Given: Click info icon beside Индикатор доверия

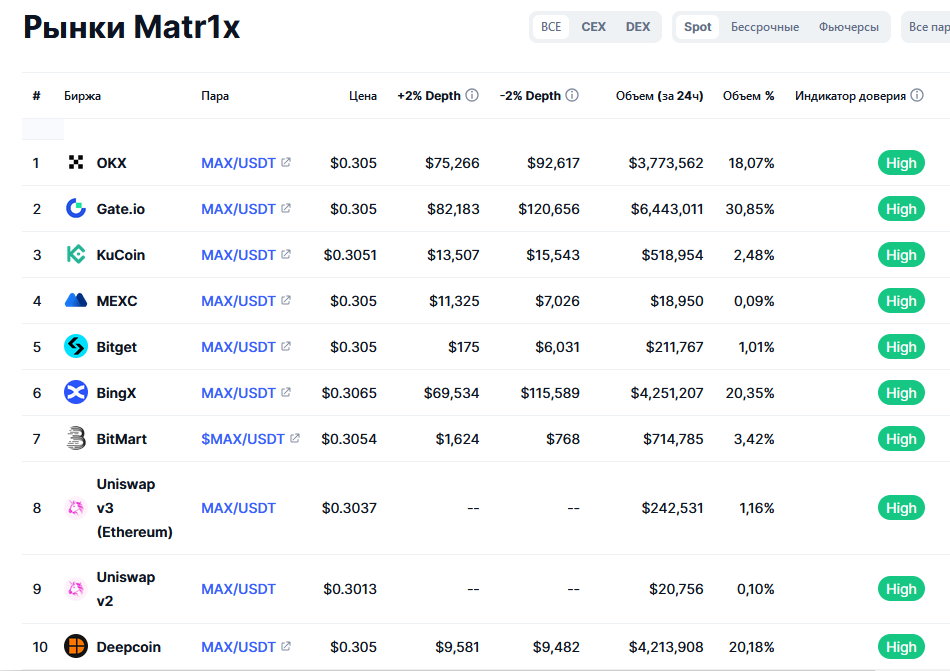Looking at the screenshot, I should [917, 96].
